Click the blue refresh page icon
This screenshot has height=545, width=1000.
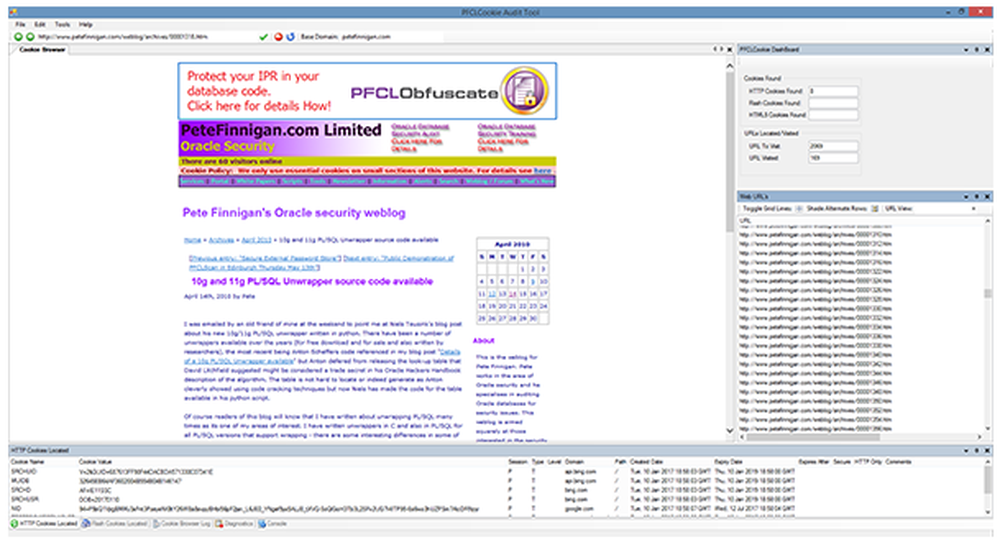pyautogui.click(x=290, y=37)
